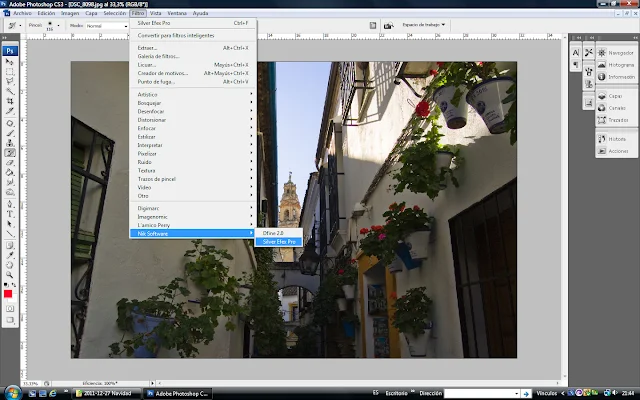Open the Navegador panel
Screen dimensions: 640x400
click(x=616, y=53)
